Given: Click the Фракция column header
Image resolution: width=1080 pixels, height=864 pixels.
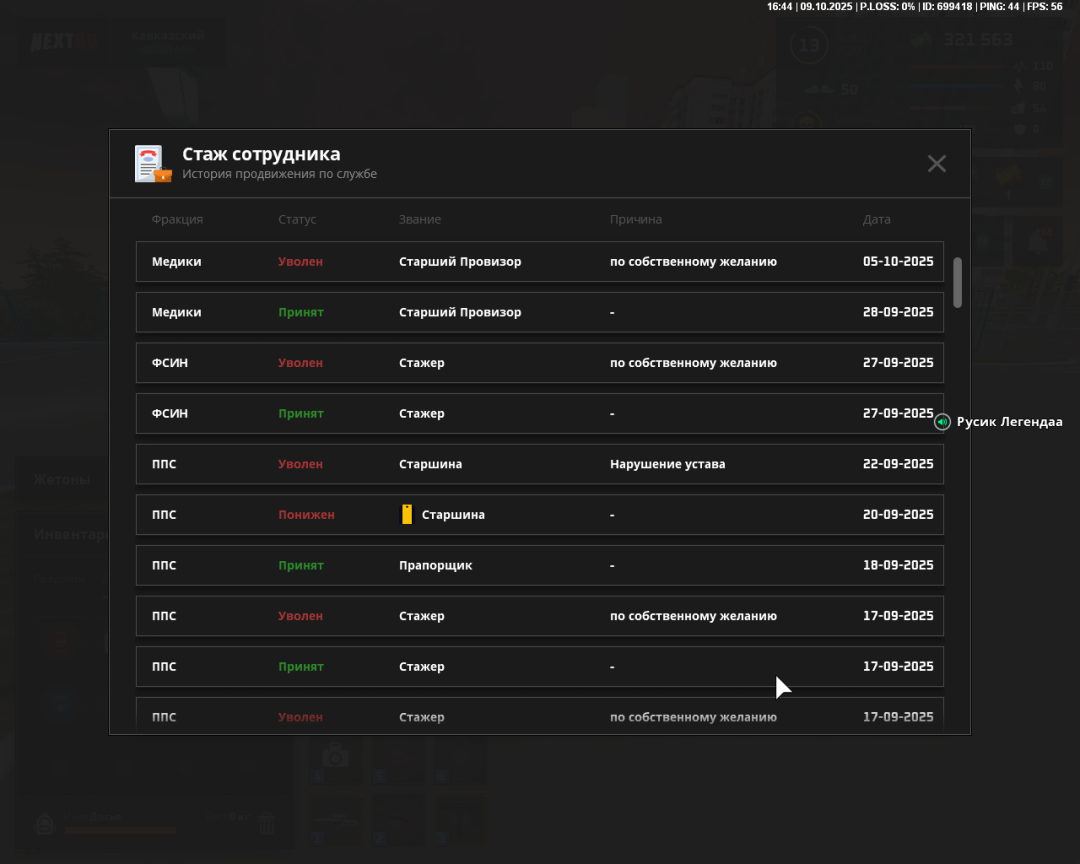Looking at the screenshot, I should click(x=177, y=220).
